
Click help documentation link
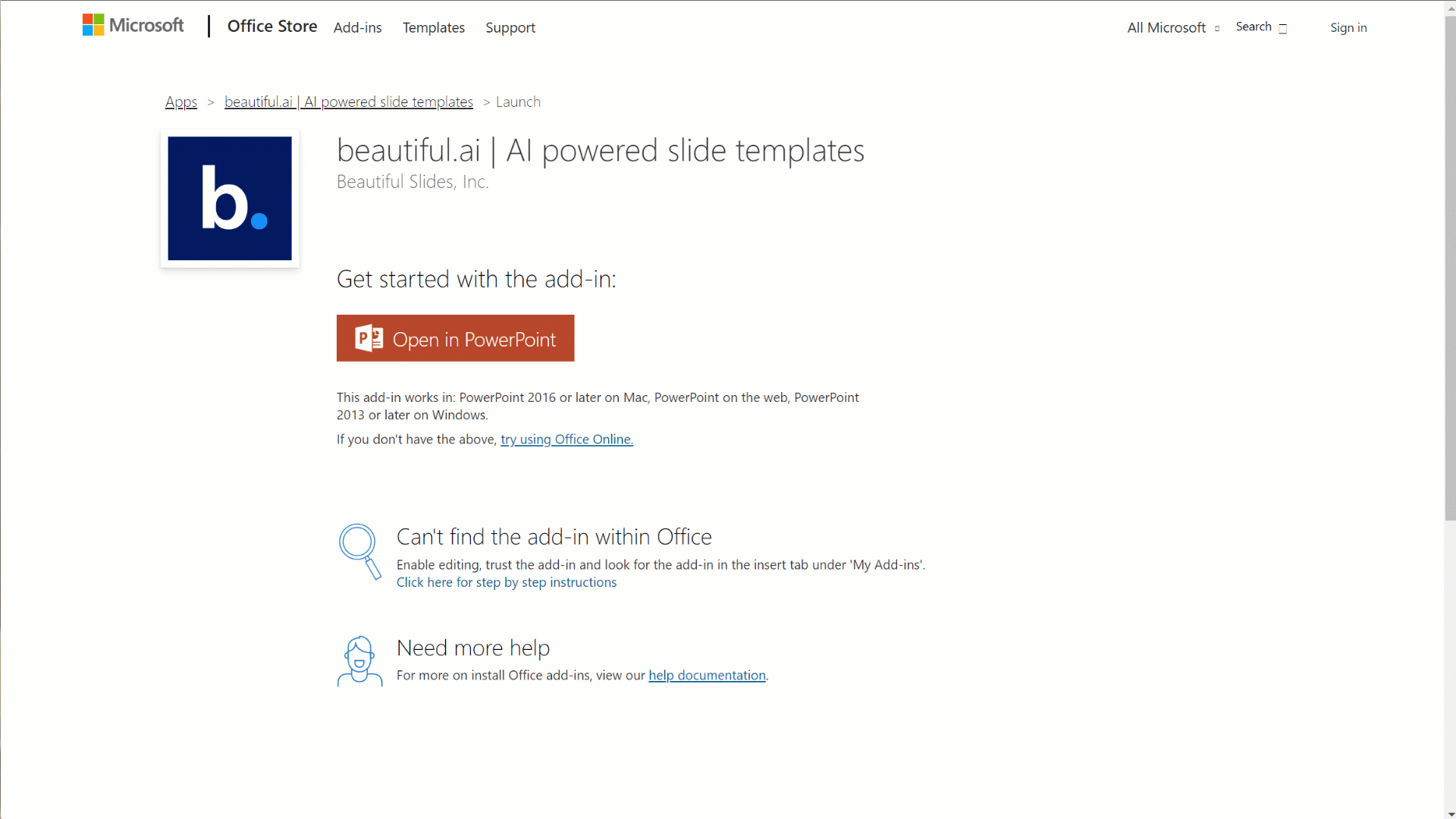coord(707,675)
